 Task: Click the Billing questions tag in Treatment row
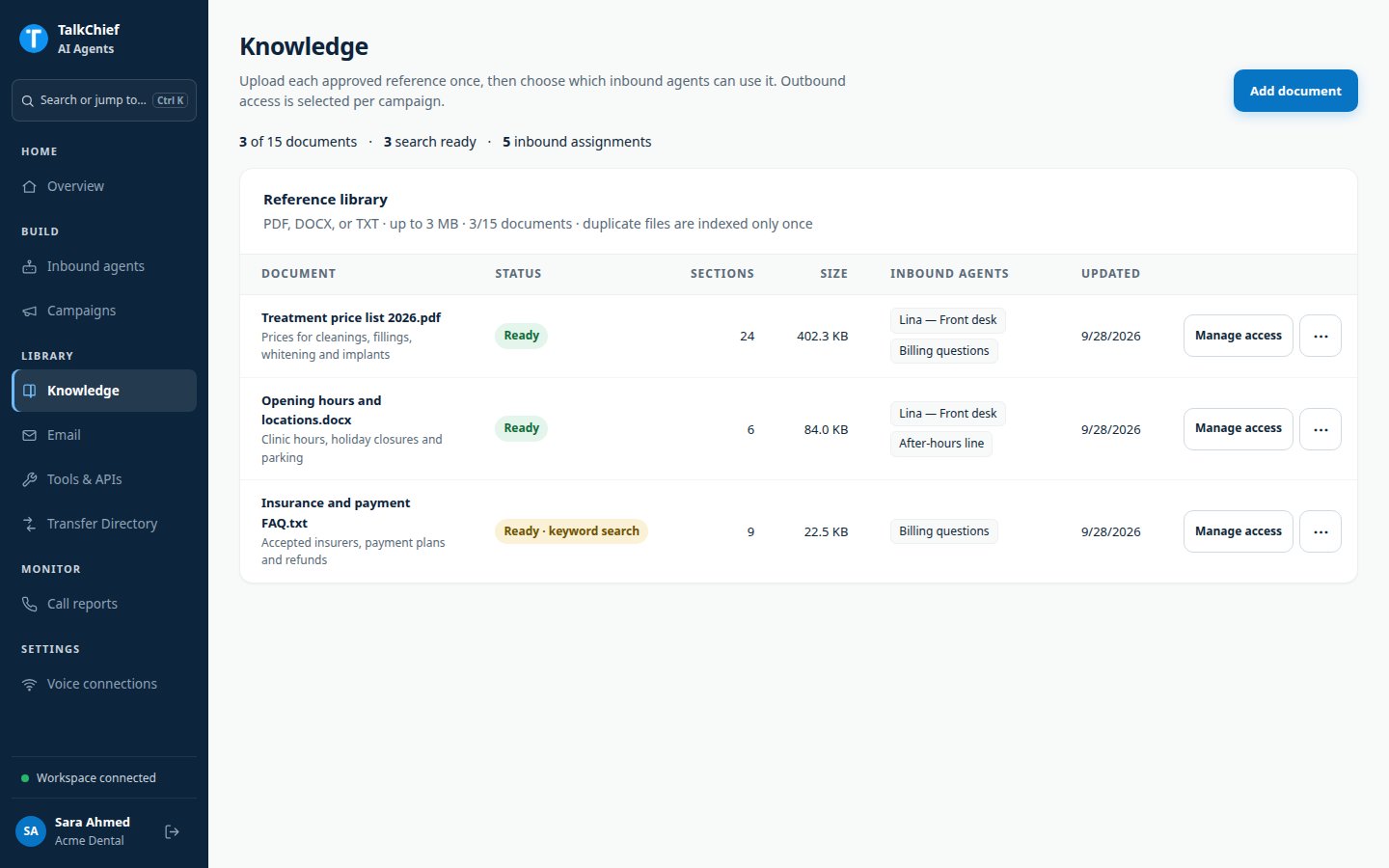943,351
